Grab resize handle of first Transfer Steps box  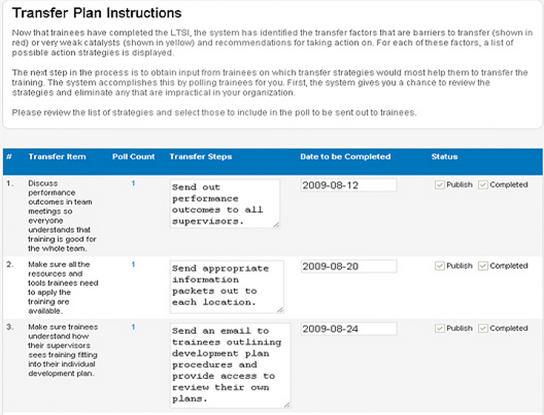point(276,225)
